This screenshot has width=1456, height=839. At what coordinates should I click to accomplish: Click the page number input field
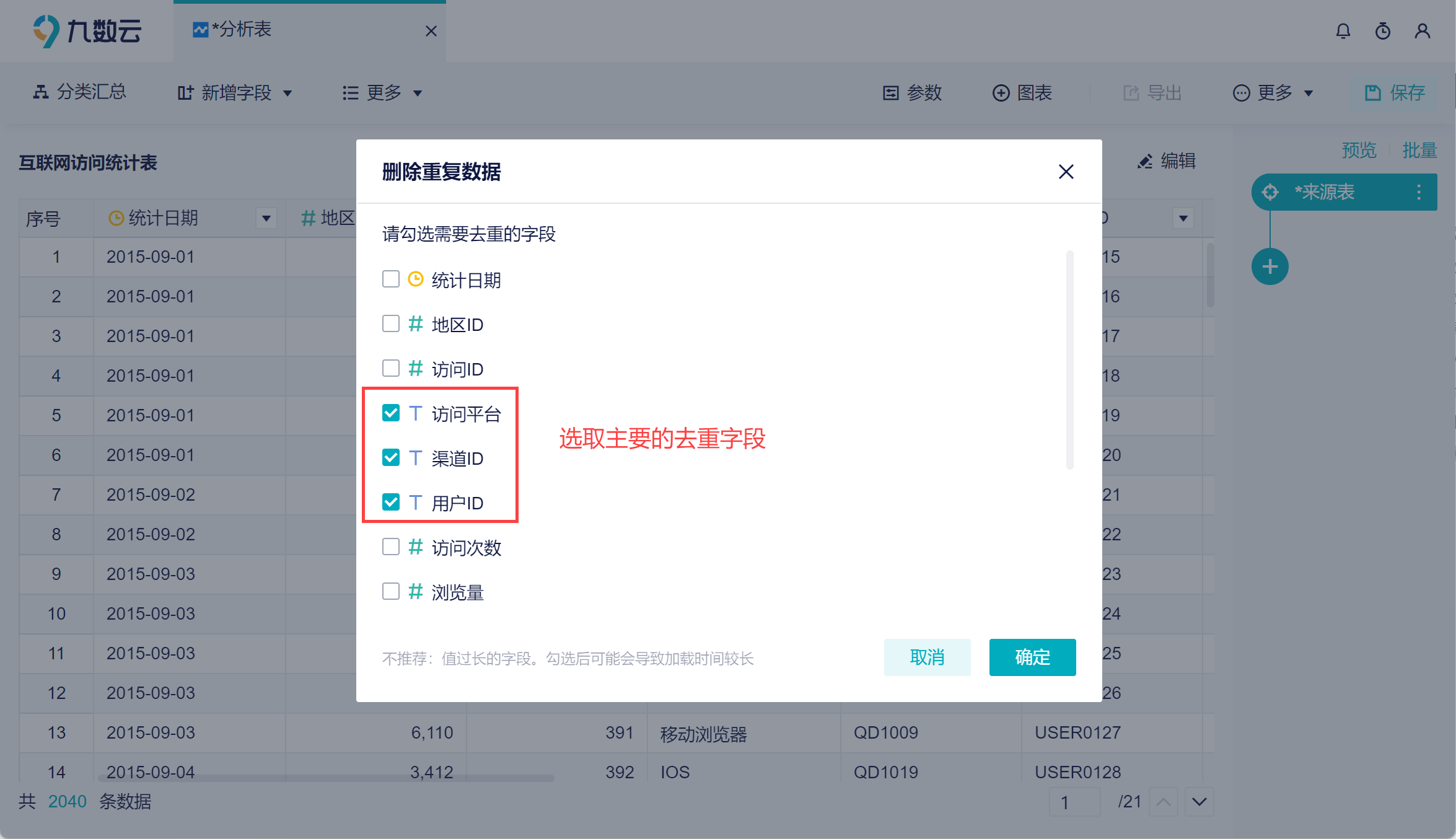(x=1074, y=802)
